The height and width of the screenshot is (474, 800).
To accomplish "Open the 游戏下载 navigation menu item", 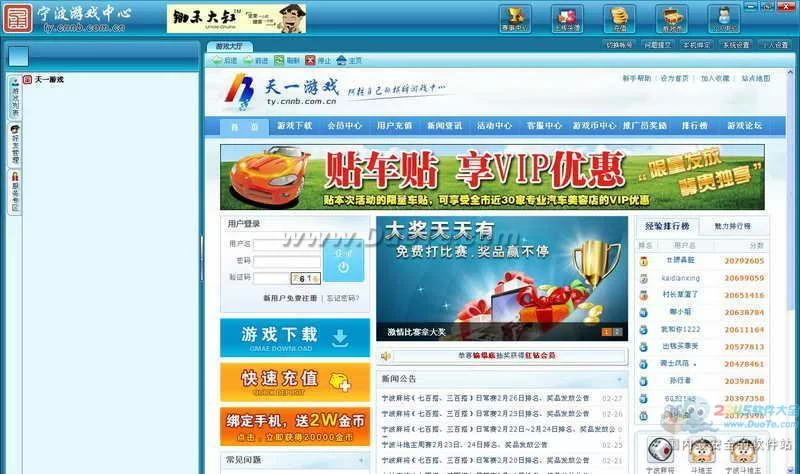I will (x=295, y=126).
